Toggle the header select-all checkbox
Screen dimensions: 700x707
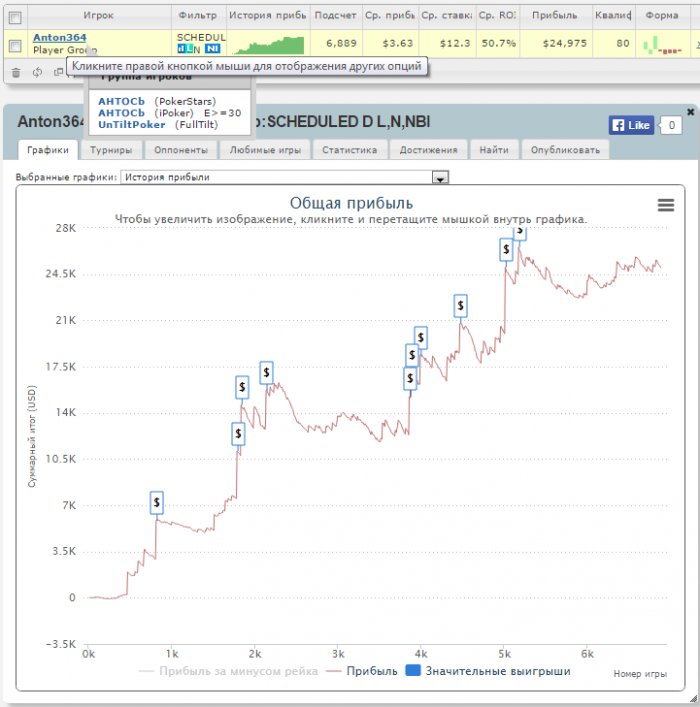point(15,18)
